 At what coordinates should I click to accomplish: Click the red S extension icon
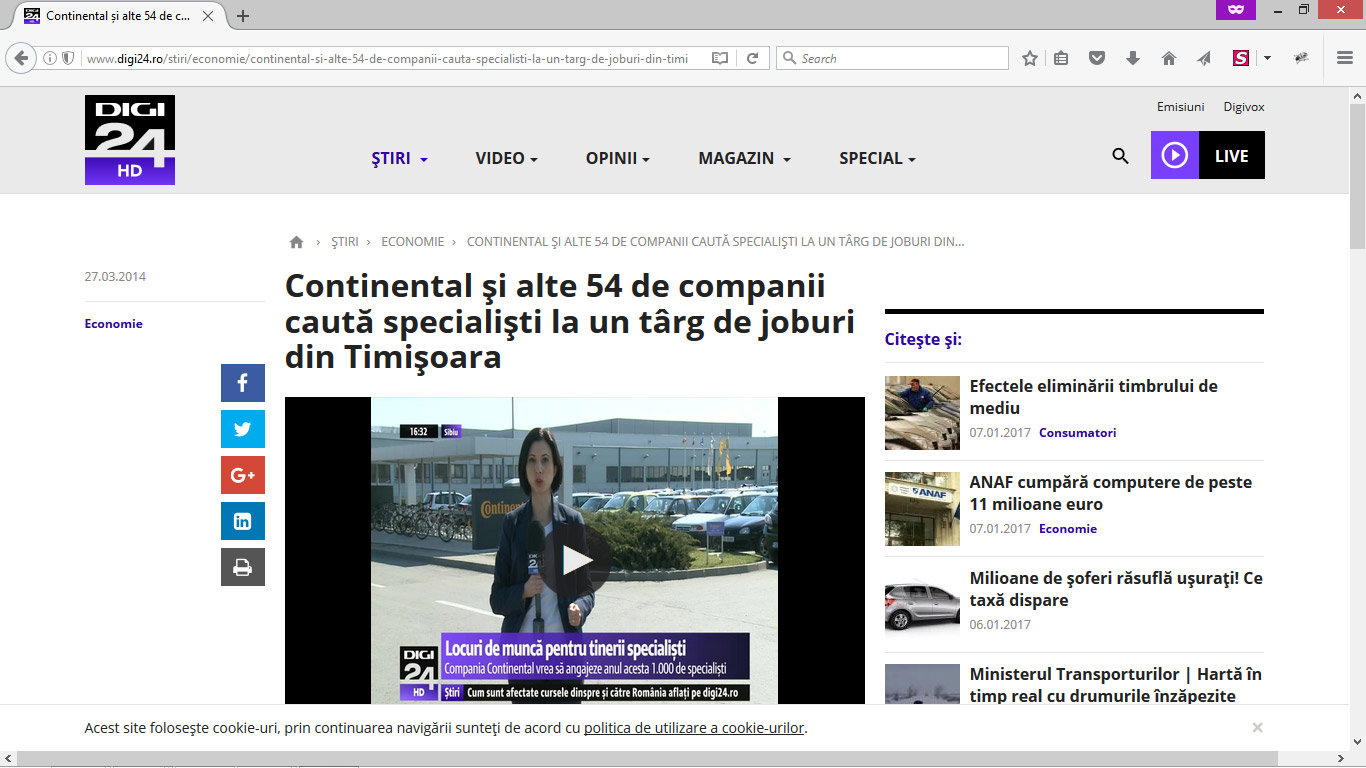[x=1241, y=58]
